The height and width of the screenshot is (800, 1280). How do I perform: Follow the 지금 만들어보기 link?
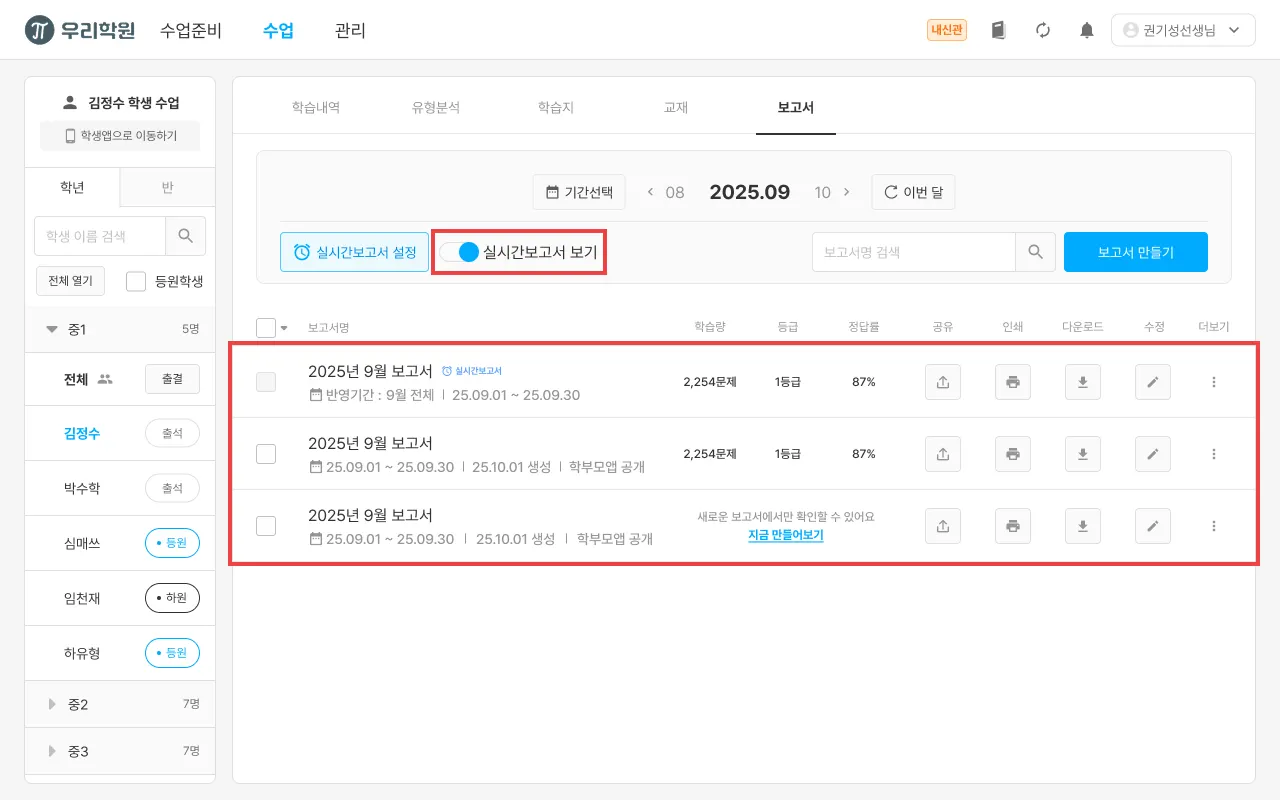786,535
